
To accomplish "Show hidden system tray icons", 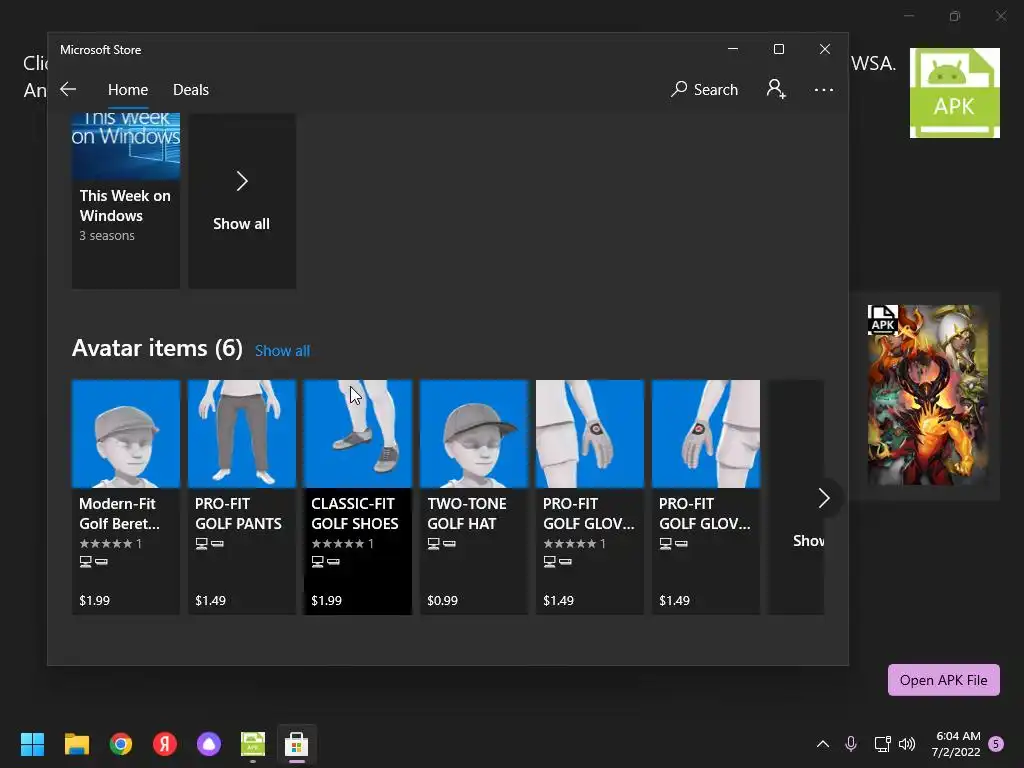I will click(x=823, y=744).
